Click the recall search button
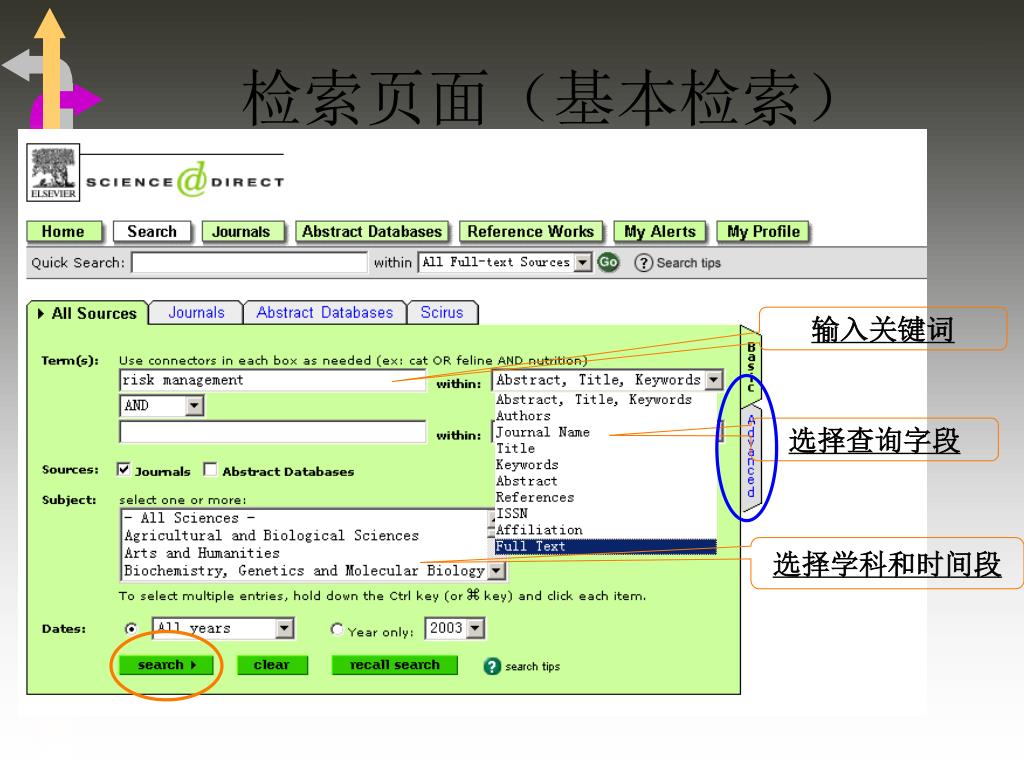Image resolution: width=1024 pixels, height=768 pixels. click(x=394, y=665)
